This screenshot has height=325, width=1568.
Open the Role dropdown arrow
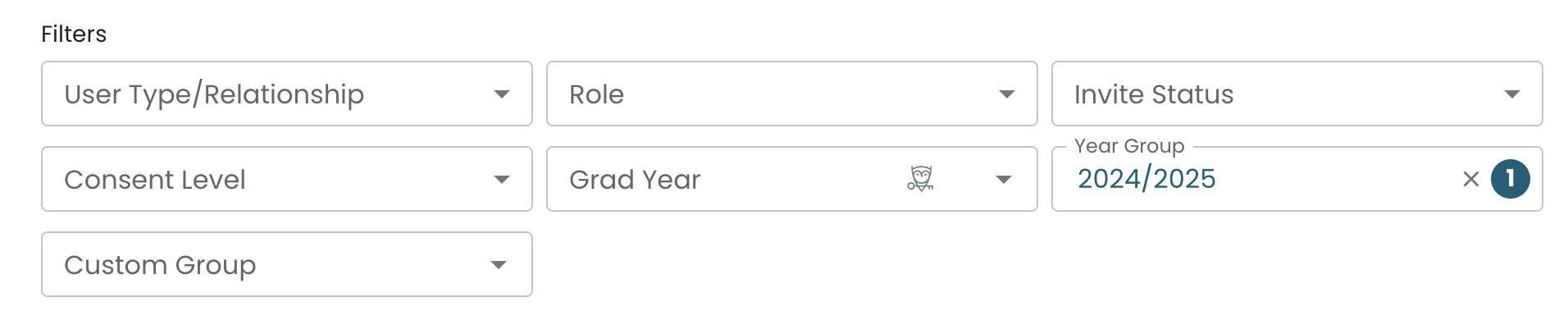coord(1006,94)
